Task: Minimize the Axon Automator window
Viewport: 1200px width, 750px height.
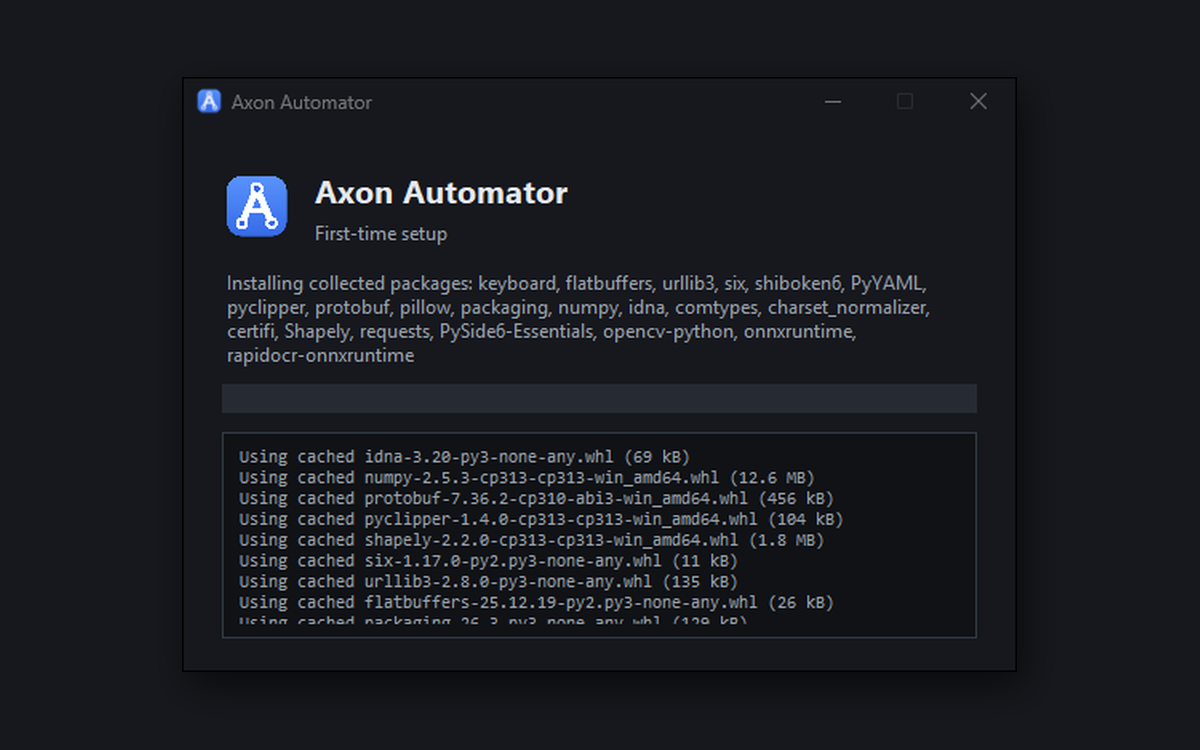Action: click(x=832, y=101)
